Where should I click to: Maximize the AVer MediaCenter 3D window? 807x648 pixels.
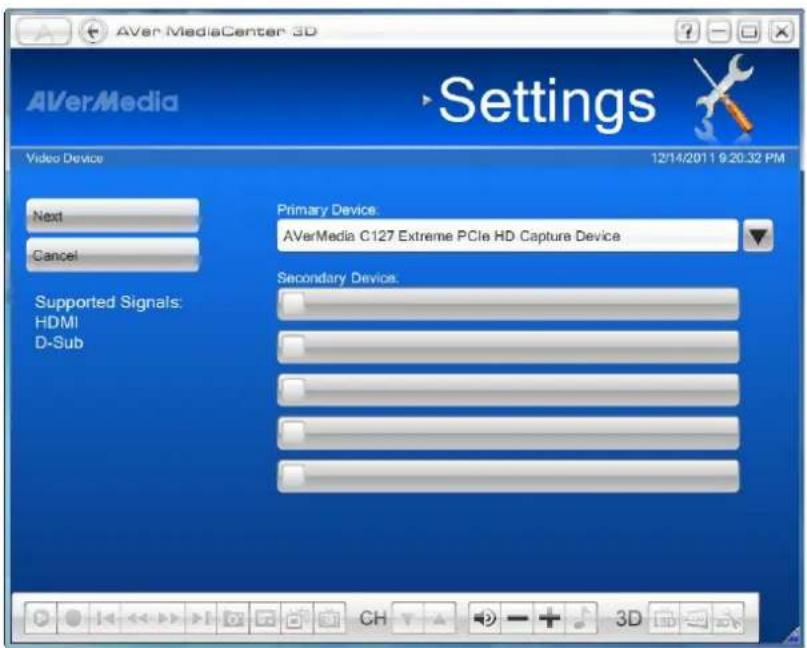click(749, 31)
